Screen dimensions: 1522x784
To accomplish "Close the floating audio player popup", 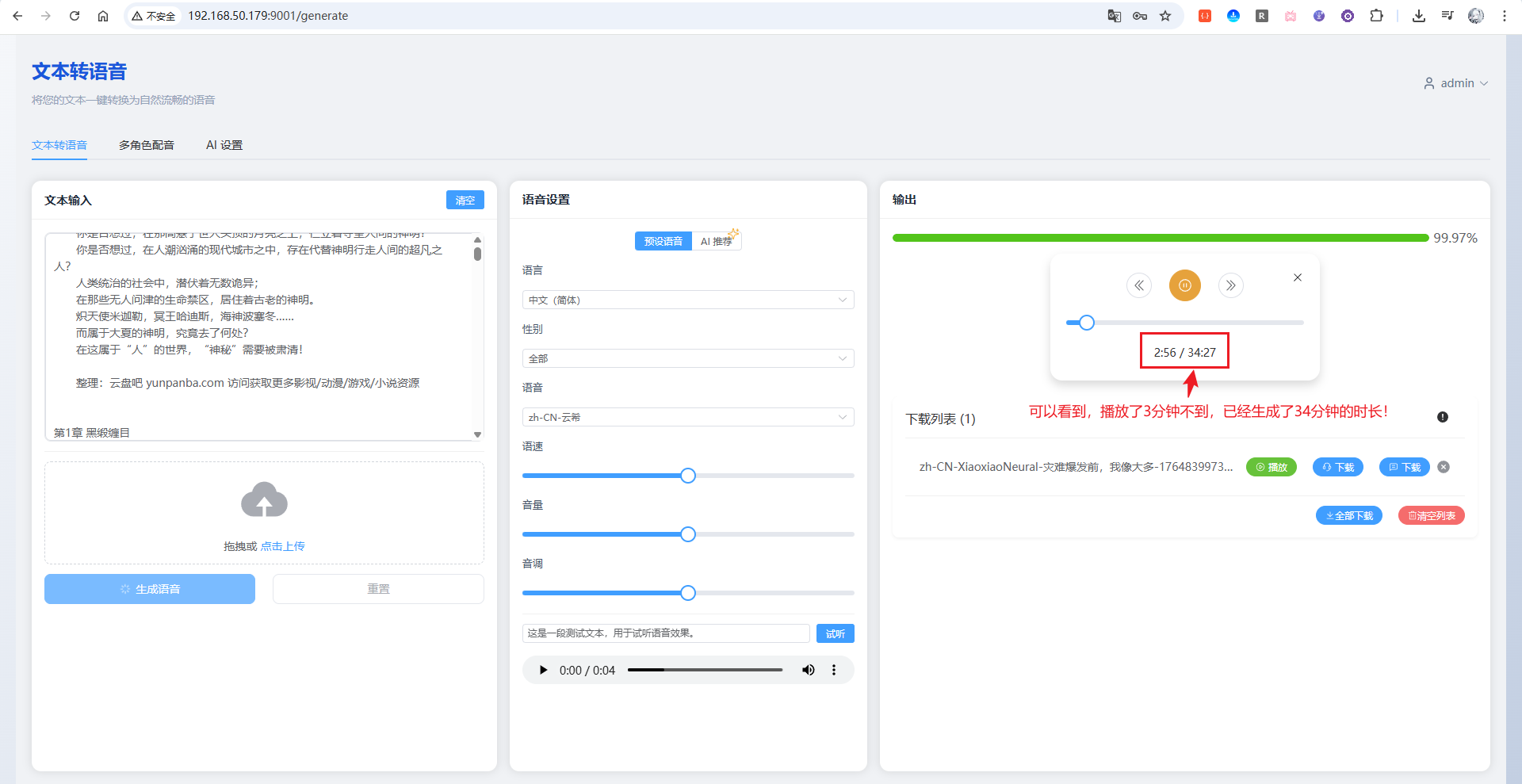I will (x=1298, y=277).
